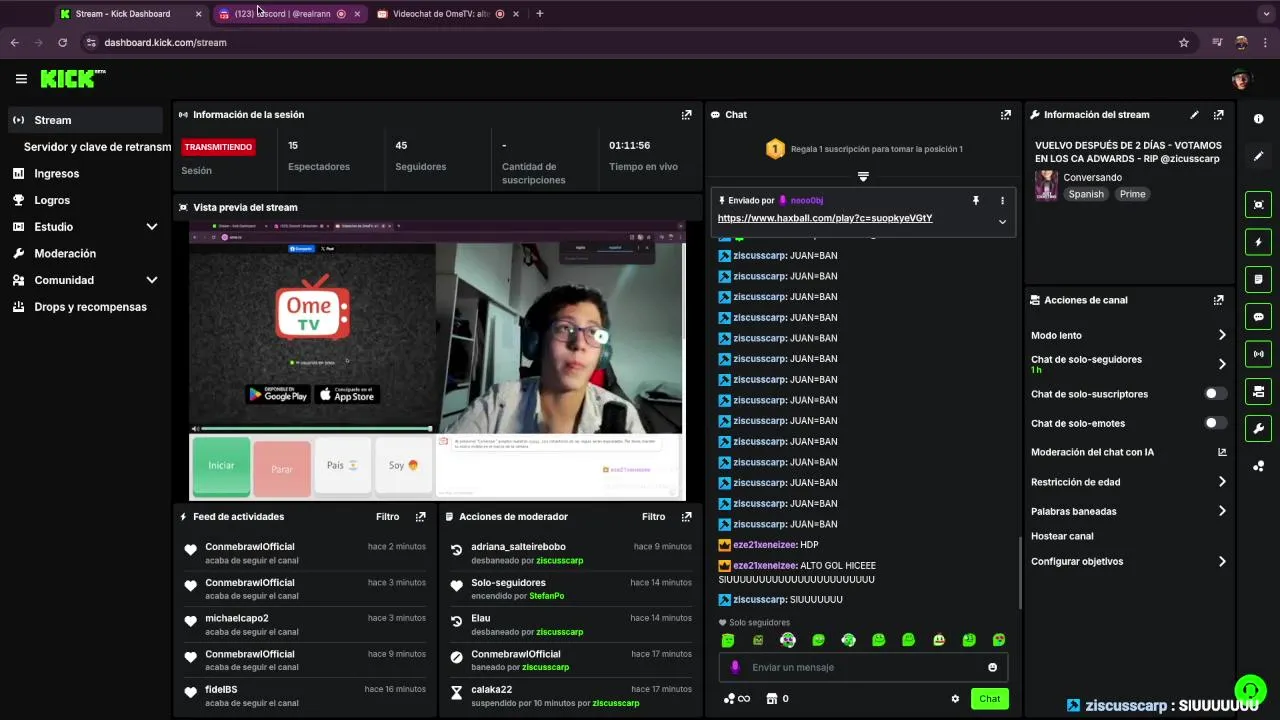Pop out the Acciones de canal panel
The width and height of the screenshot is (1280, 720).
pyautogui.click(x=1218, y=300)
